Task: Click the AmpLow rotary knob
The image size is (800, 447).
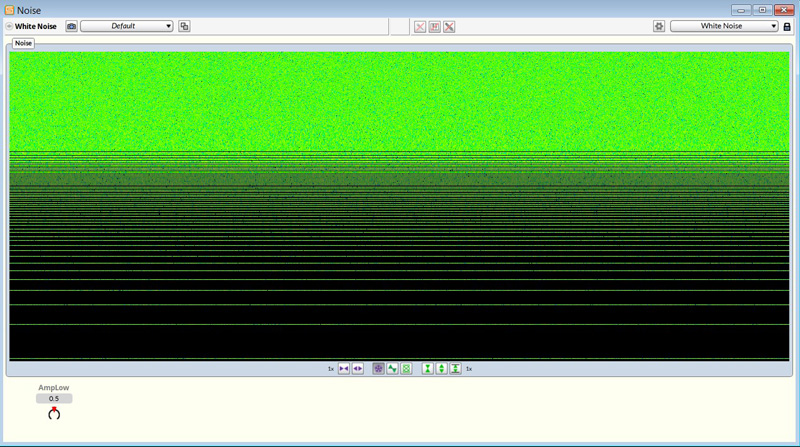Action: coord(54,413)
